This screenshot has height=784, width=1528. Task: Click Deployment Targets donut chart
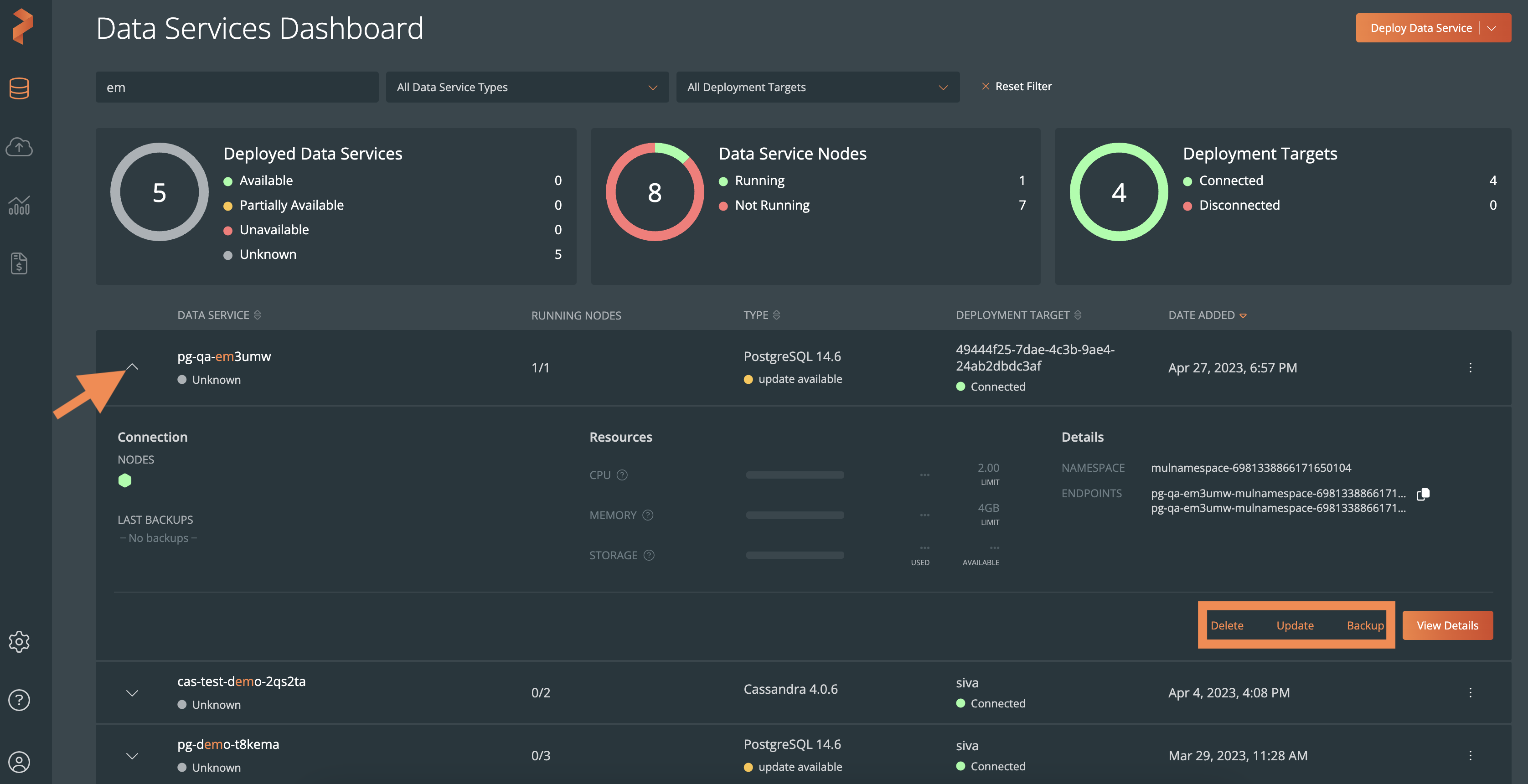(1119, 192)
